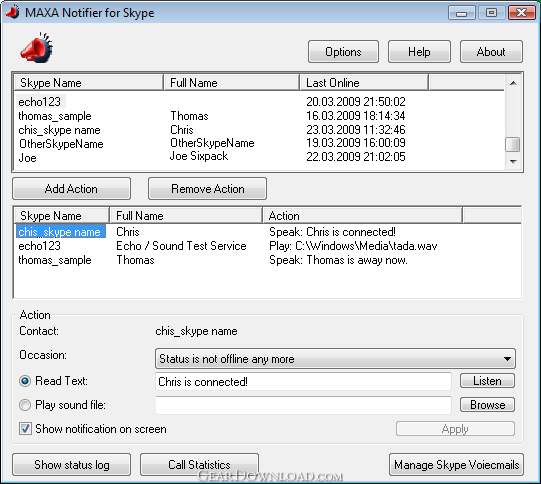The width and height of the screenshot is (541, 484).
Task: Select thomas_sample in the contacts list
Action: 55,116
